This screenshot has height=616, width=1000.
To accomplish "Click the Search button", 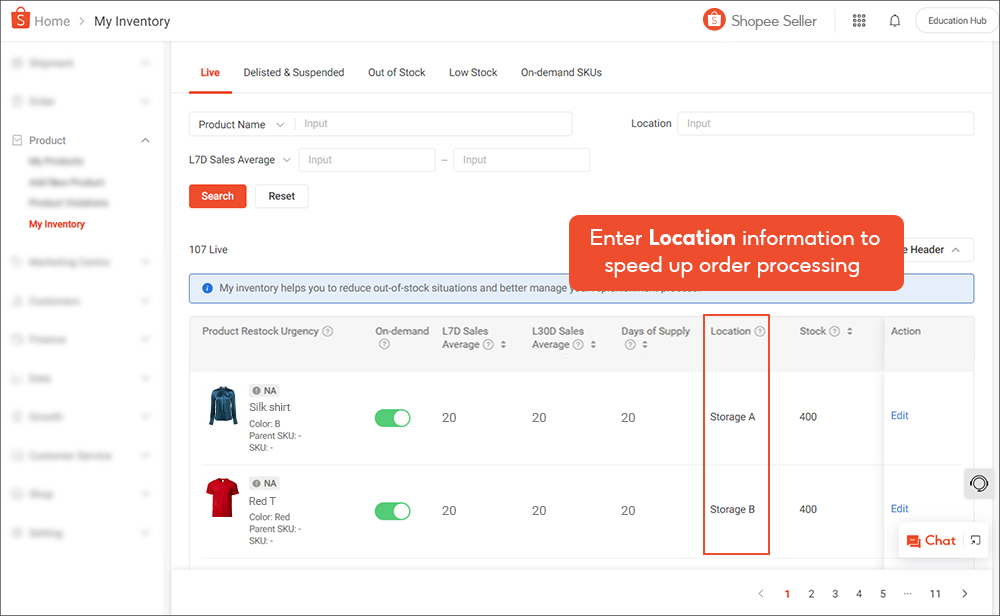I will tap(217, 196).
